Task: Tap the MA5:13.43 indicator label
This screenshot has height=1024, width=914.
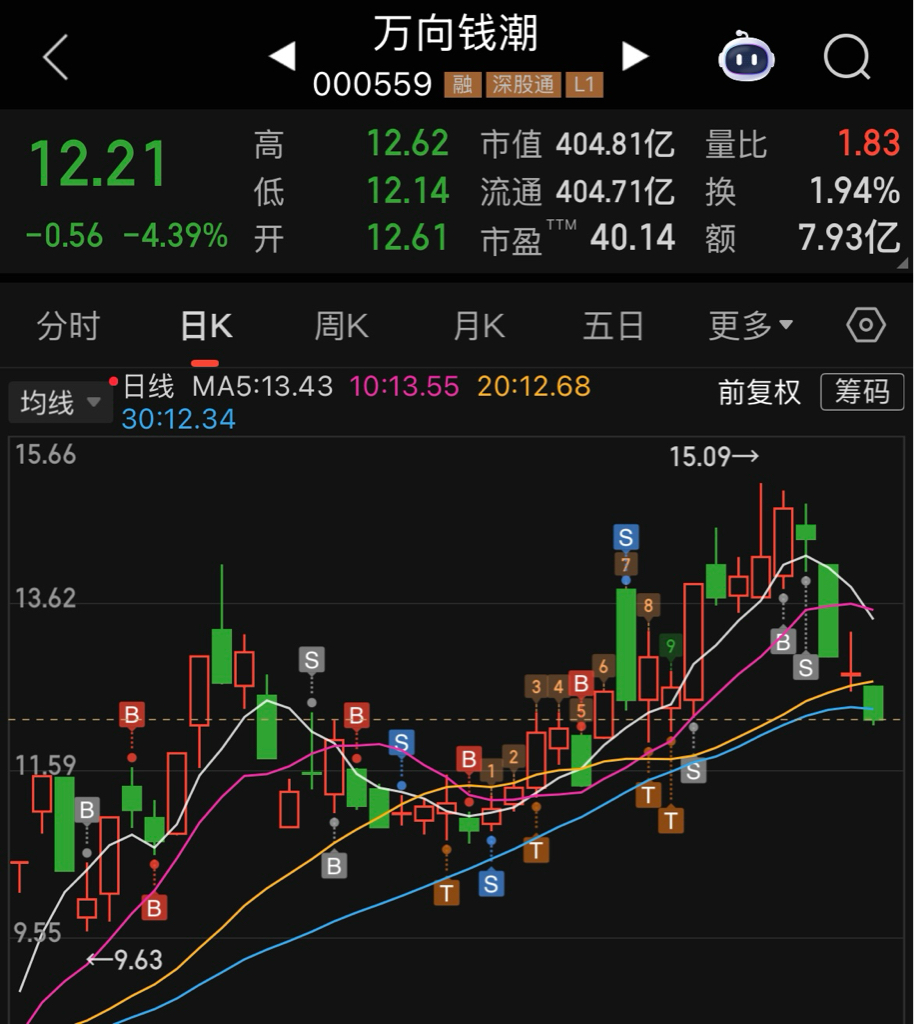Action: (x=262, y=386)
